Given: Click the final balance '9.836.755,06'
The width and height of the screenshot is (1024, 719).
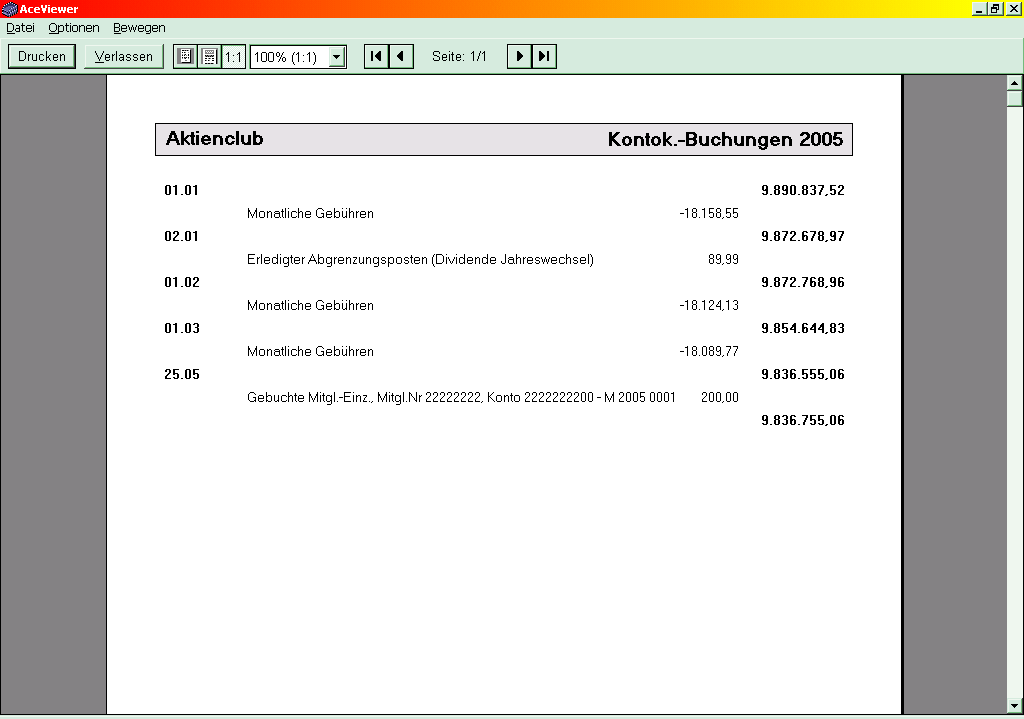Looking at the screenshot, I should [x=803, y=421].
